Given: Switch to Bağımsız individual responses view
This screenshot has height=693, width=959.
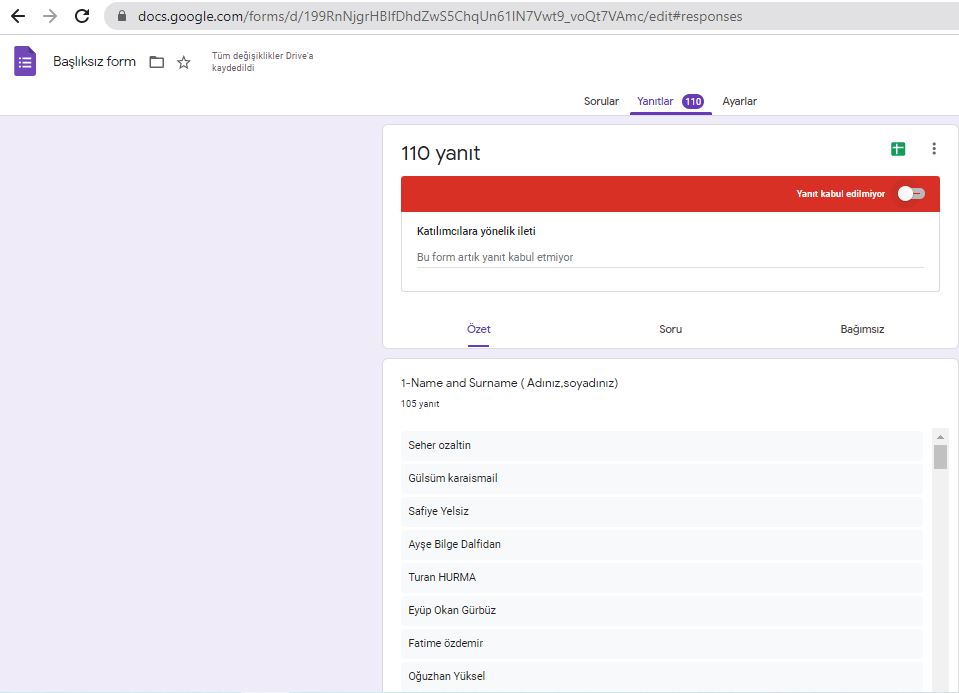Looking at the screenshot, I should [862, 329].
